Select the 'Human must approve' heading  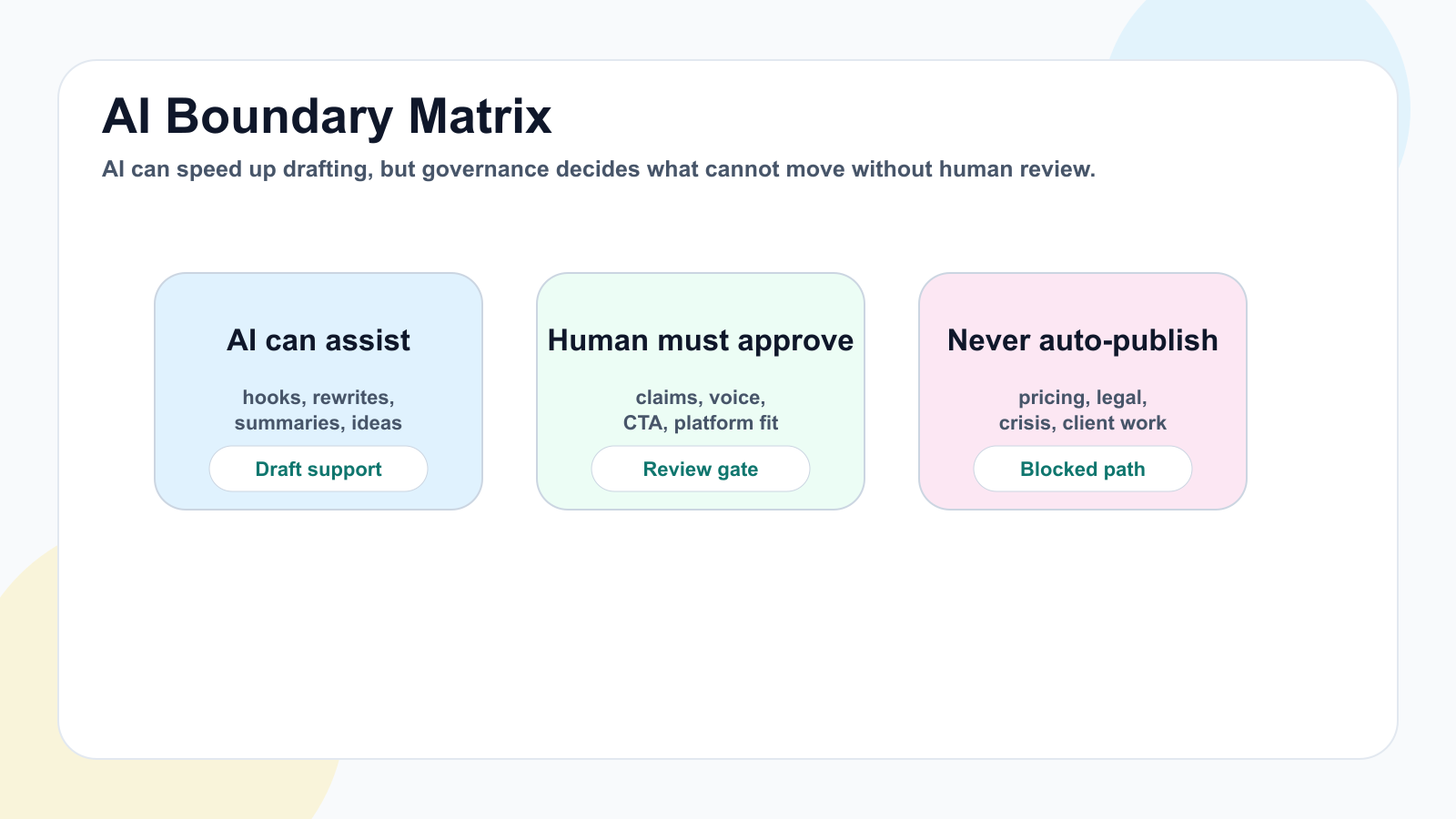pyautogui.click(x=701, y=340)
